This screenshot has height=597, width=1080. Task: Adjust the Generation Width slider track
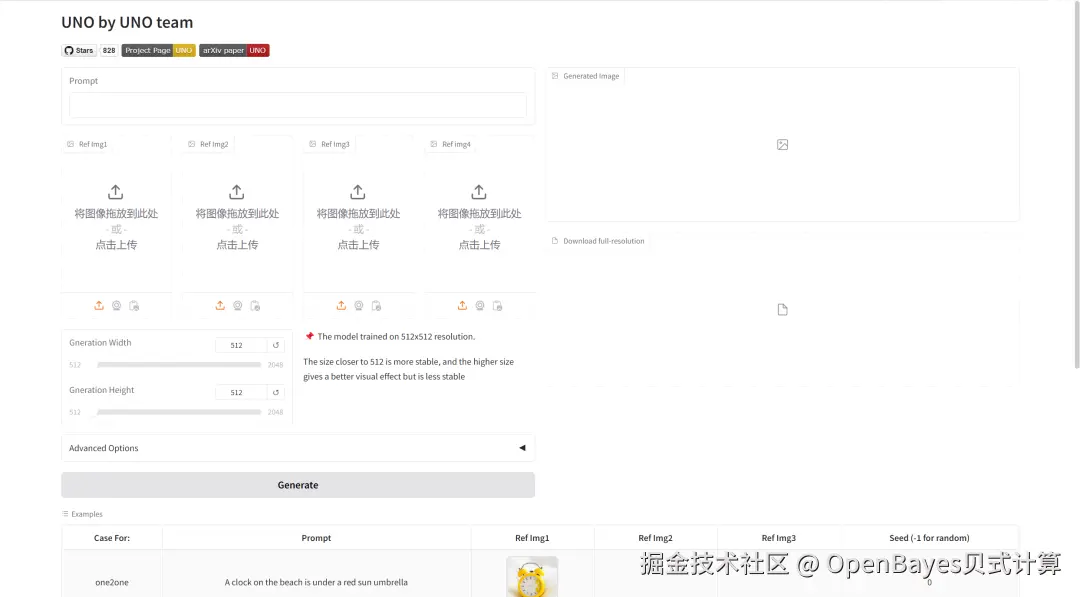coord(179,365)
